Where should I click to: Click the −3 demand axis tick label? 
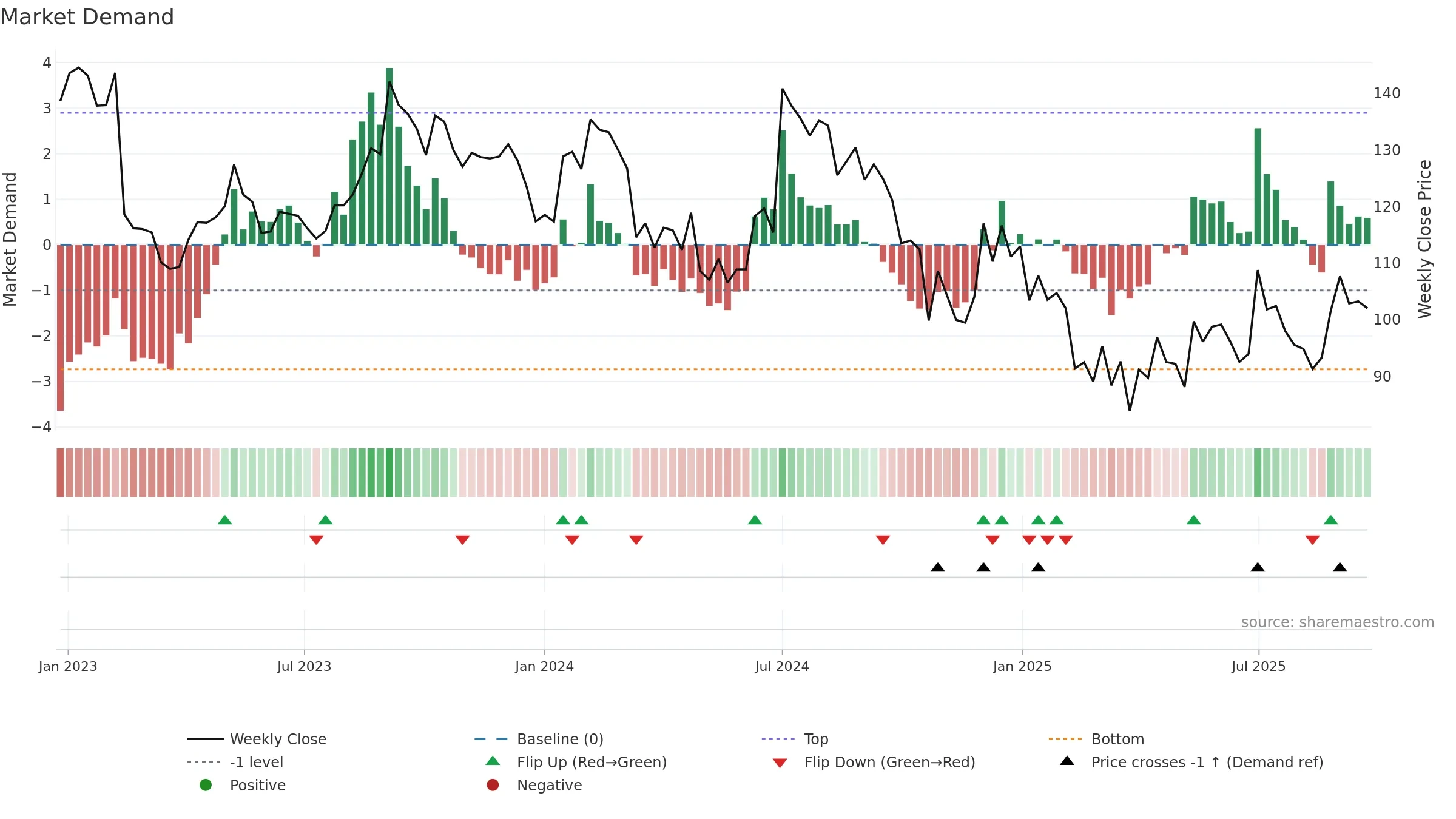point(41,381)
